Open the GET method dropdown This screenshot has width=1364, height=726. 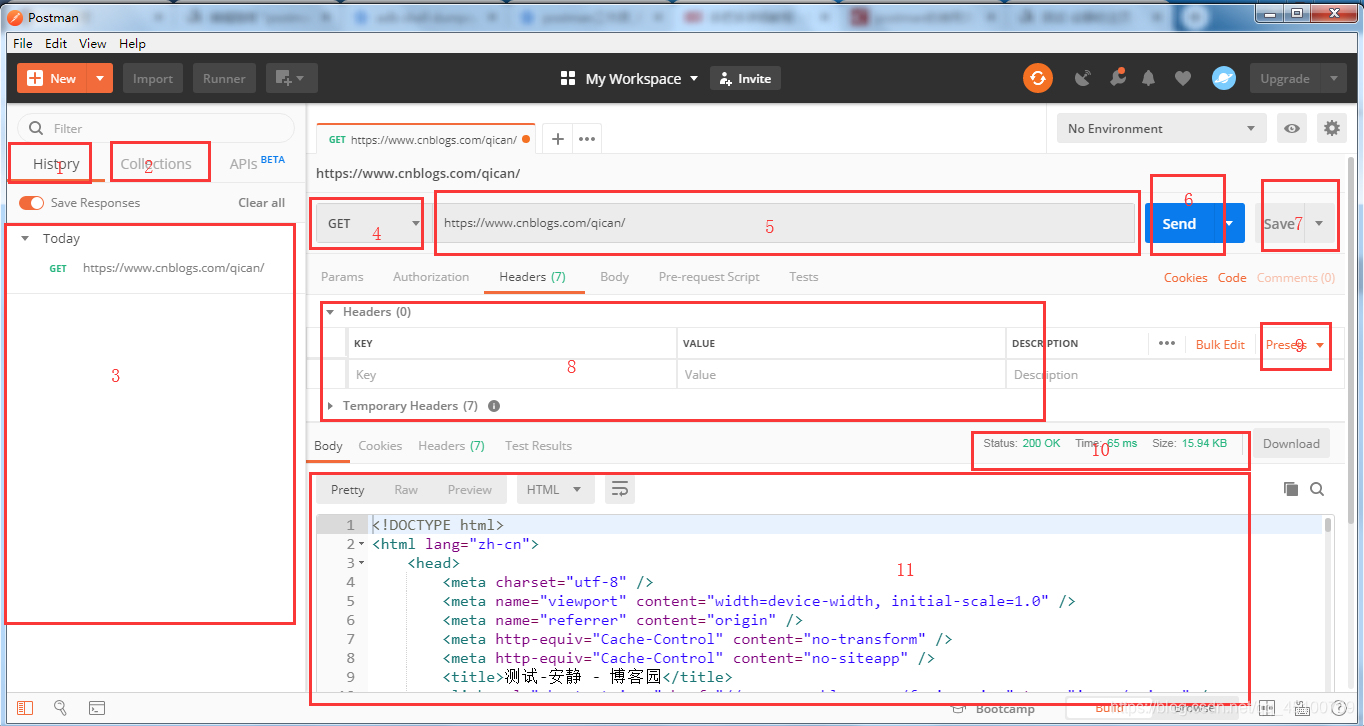click(x=368, y=223)
